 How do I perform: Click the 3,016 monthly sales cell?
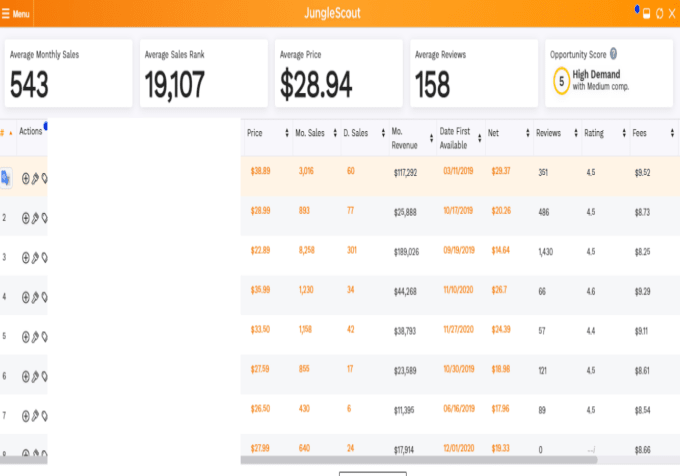pyautogui.click(x=306, y=171)
